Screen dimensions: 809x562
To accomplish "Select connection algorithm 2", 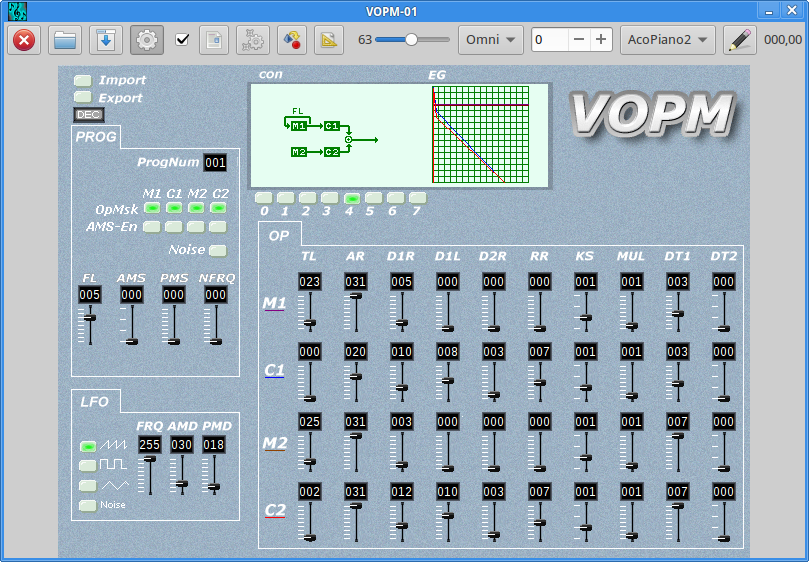I will pyautogui.click(x=308, y=198).
